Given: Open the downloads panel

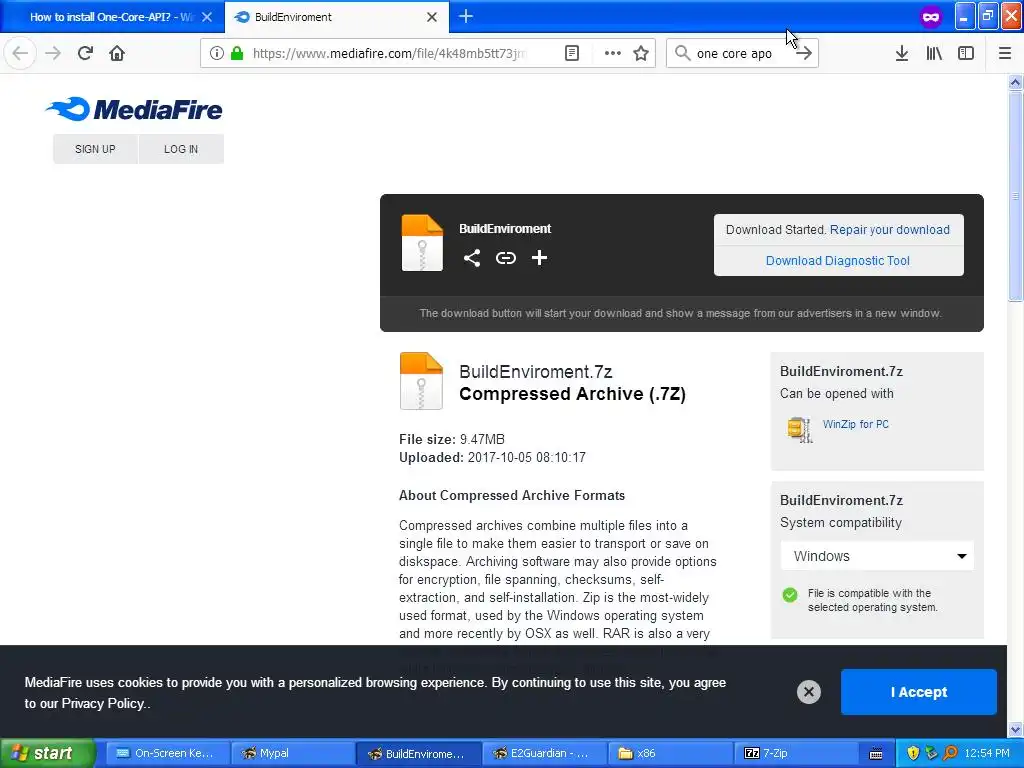Looking at the screenshot, I should coord(902,53).
